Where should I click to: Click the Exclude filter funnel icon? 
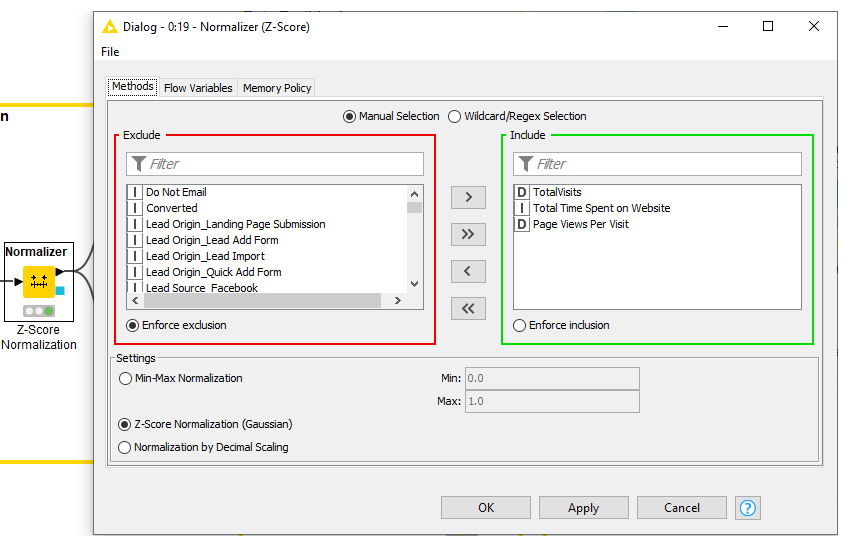[x=139, y=164]
